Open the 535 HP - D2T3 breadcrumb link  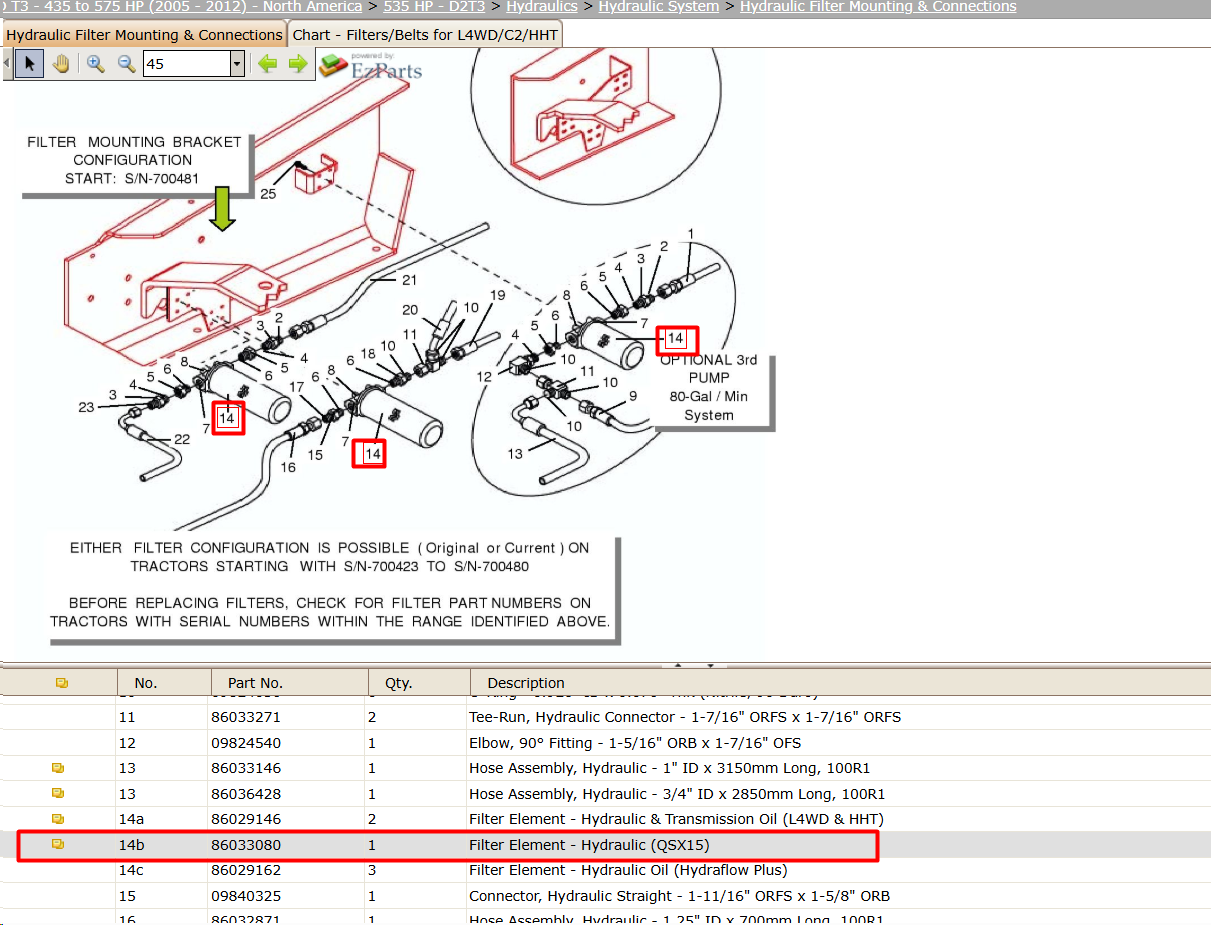tap(435, 6)
